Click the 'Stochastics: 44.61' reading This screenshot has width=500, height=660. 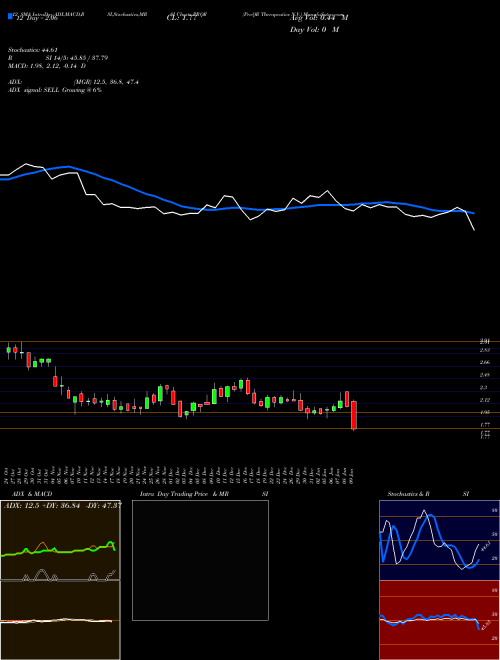tap(32, 50)
